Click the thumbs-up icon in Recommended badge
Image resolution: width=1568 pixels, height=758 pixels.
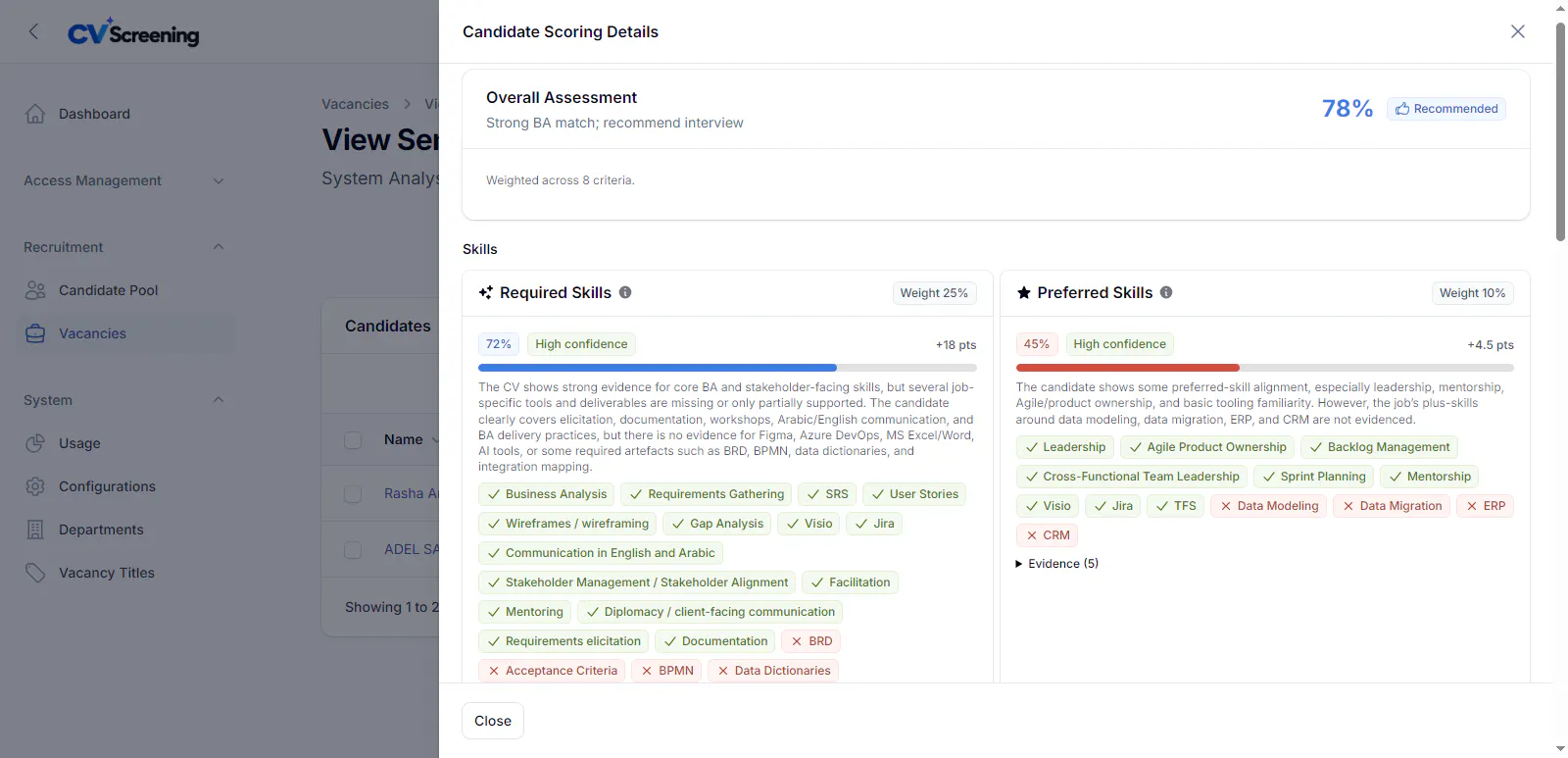(x=1402, y=109)
